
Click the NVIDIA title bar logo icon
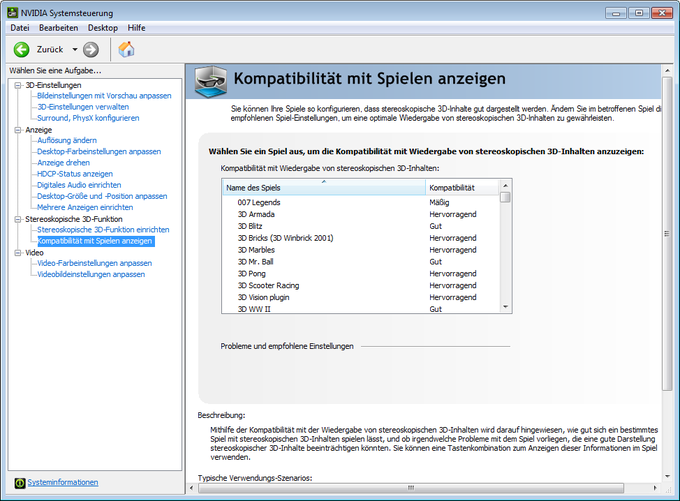tap(13, 13)
